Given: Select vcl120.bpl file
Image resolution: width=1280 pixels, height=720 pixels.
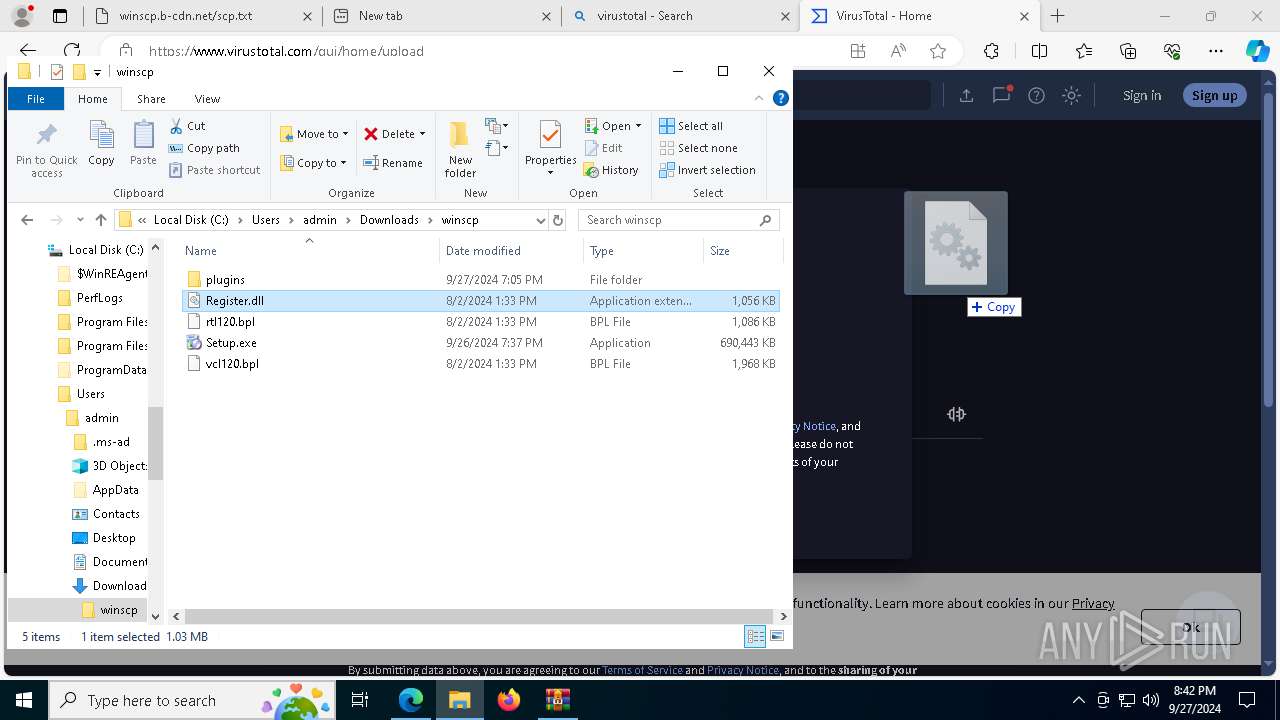Looking at the screenshot, I should pos(481,364).
